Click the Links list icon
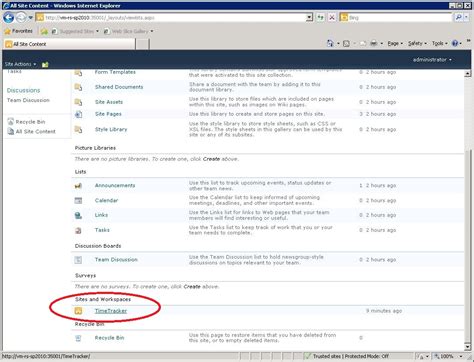 (78, 215)
